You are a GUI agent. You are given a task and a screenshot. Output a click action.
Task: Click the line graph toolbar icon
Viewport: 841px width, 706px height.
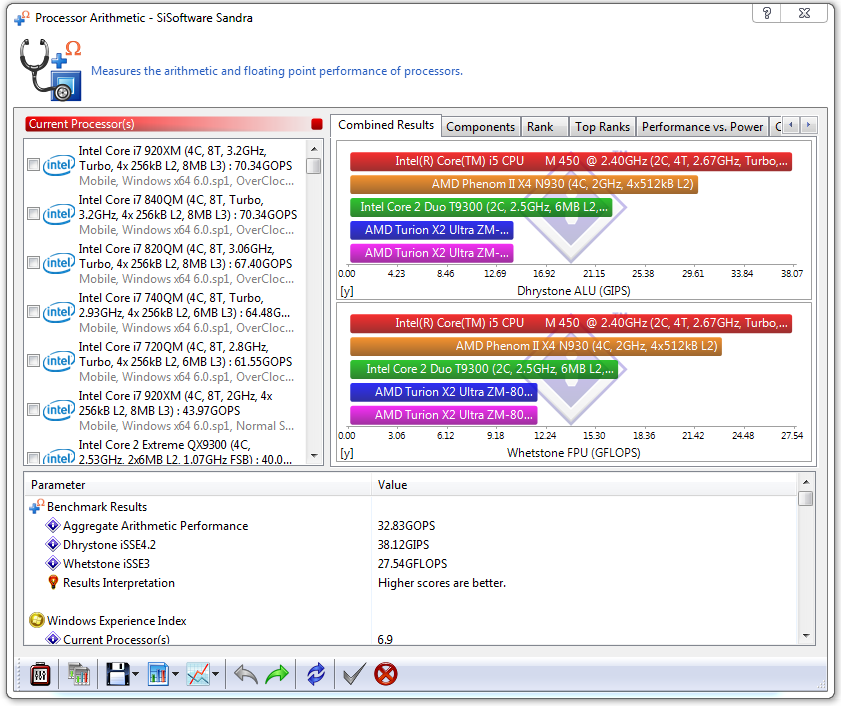click(198, 674)
